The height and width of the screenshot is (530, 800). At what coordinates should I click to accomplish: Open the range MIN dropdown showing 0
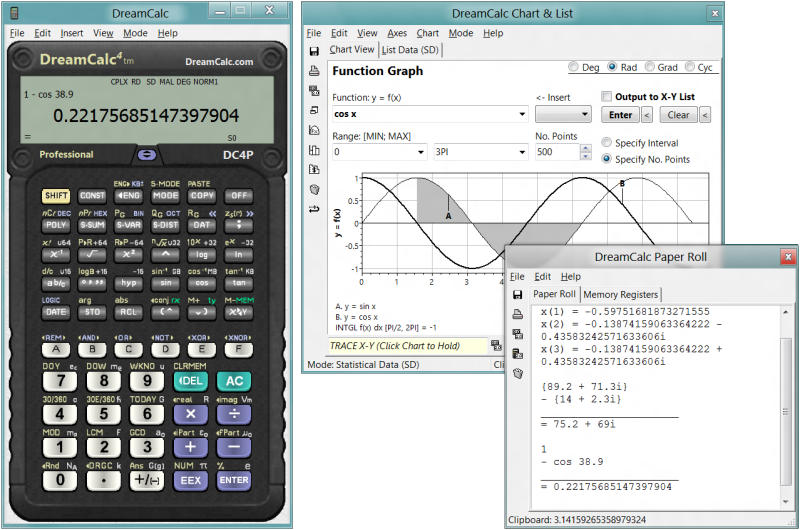coord(421,152)
